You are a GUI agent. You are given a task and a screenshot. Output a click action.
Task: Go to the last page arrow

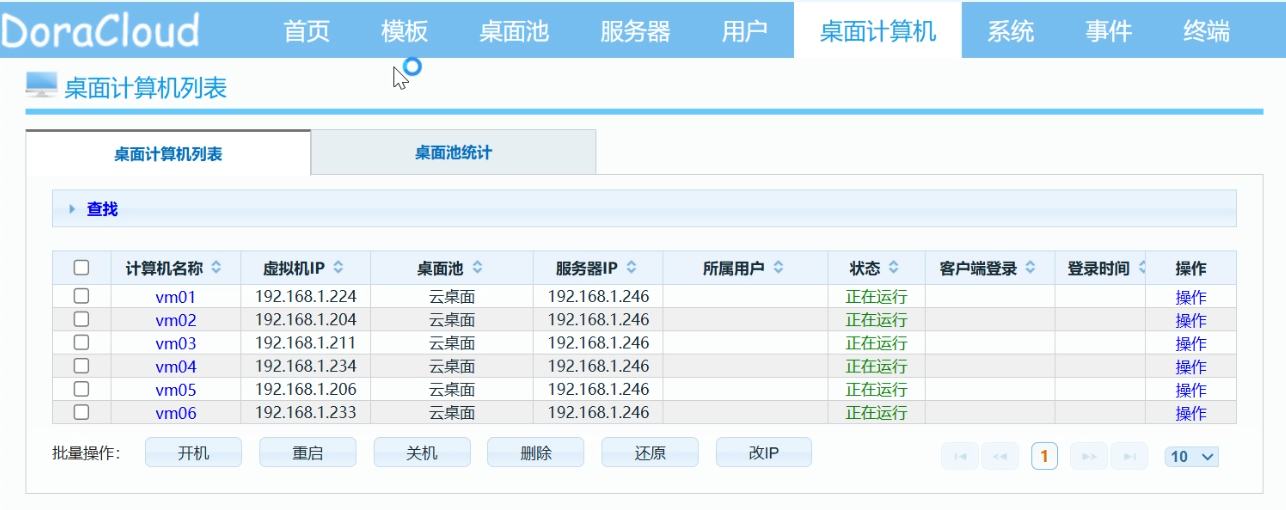pyautogui.click(x=1129, y=456)
